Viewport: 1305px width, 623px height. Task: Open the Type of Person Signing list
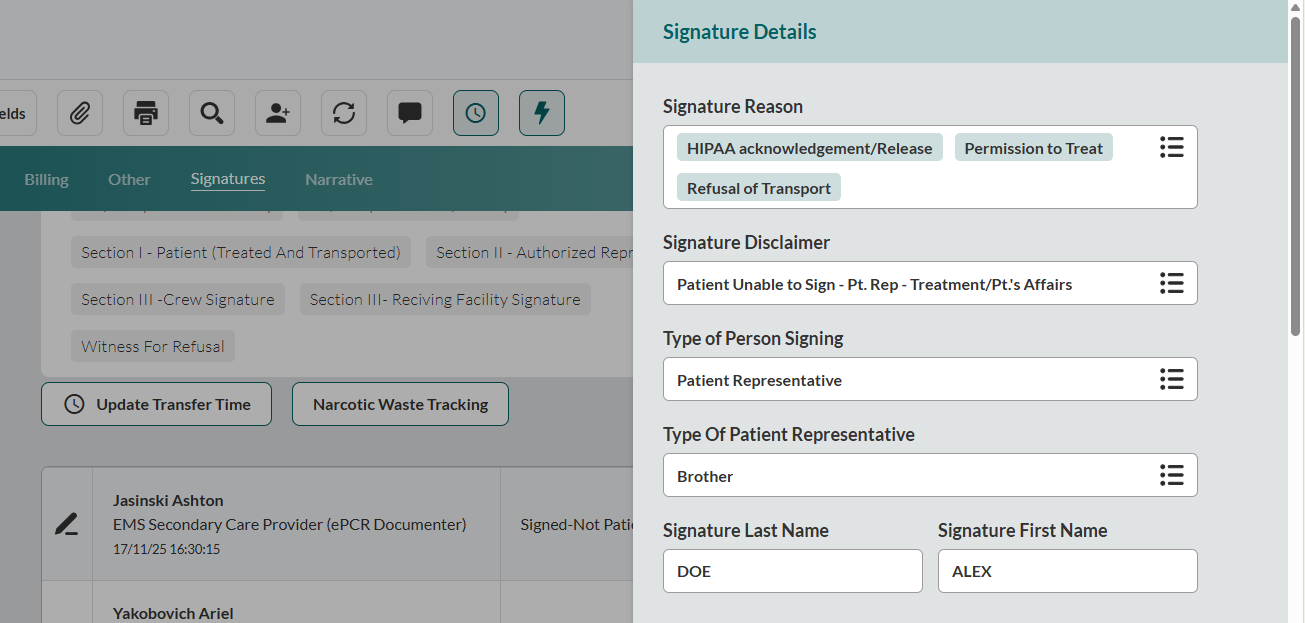click(1171, 379)
